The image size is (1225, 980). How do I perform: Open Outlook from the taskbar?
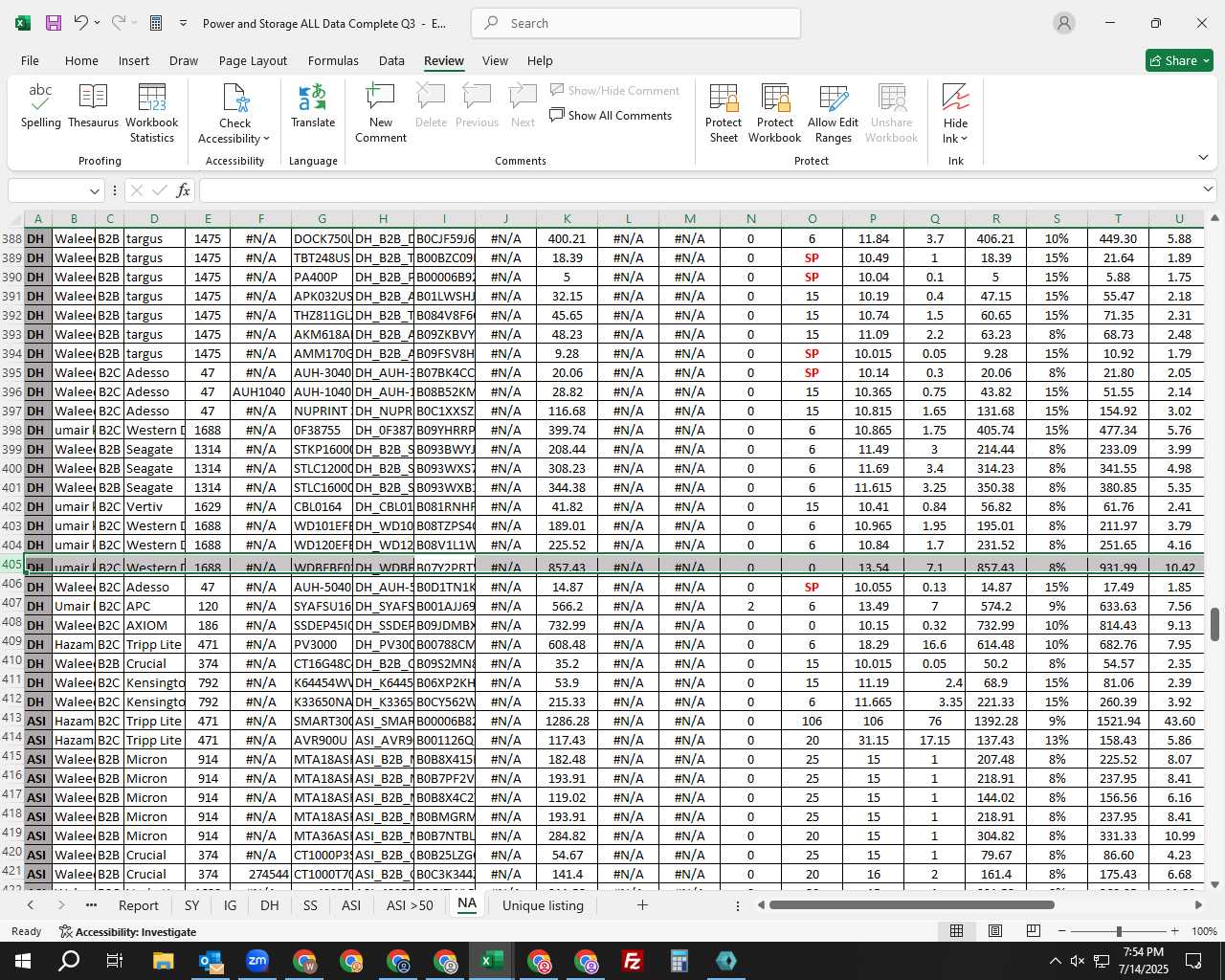pos(210,961)
